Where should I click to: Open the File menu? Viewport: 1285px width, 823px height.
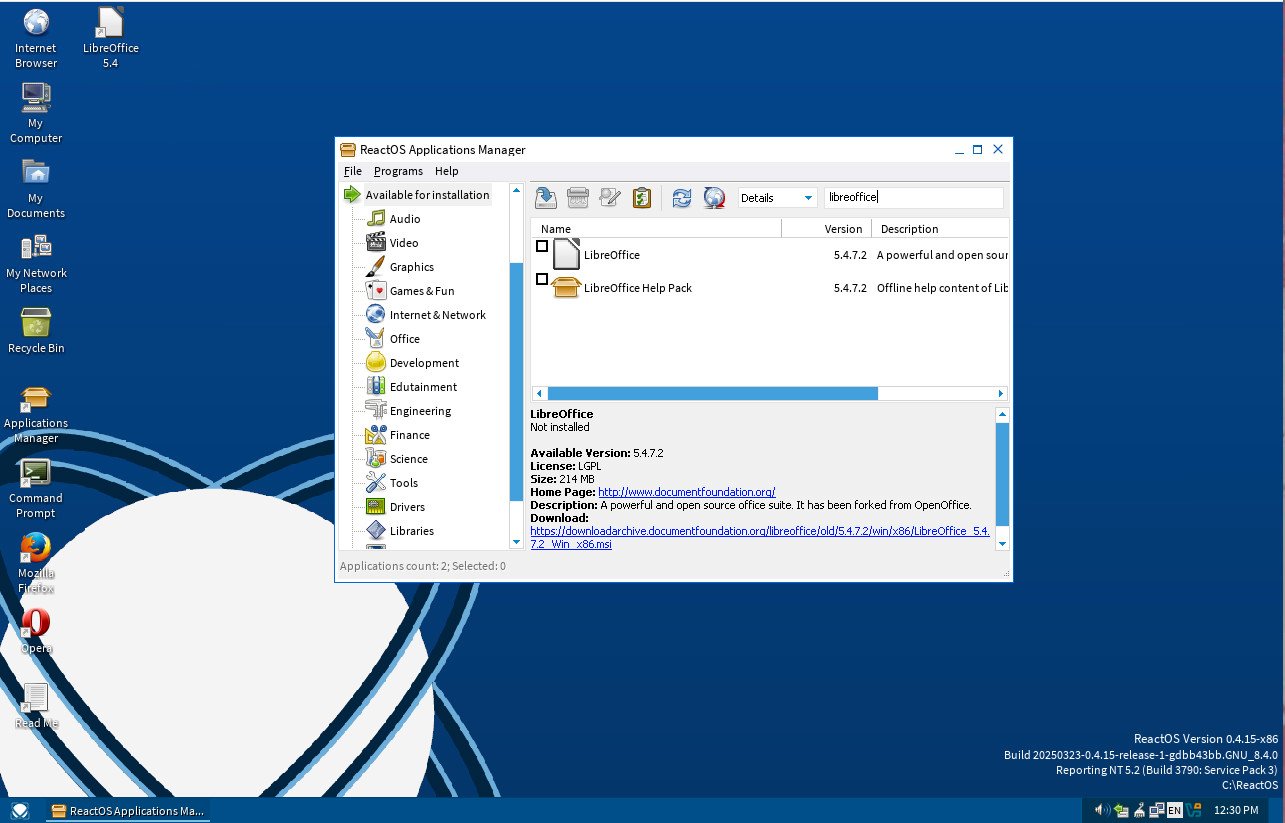point(352,171)
